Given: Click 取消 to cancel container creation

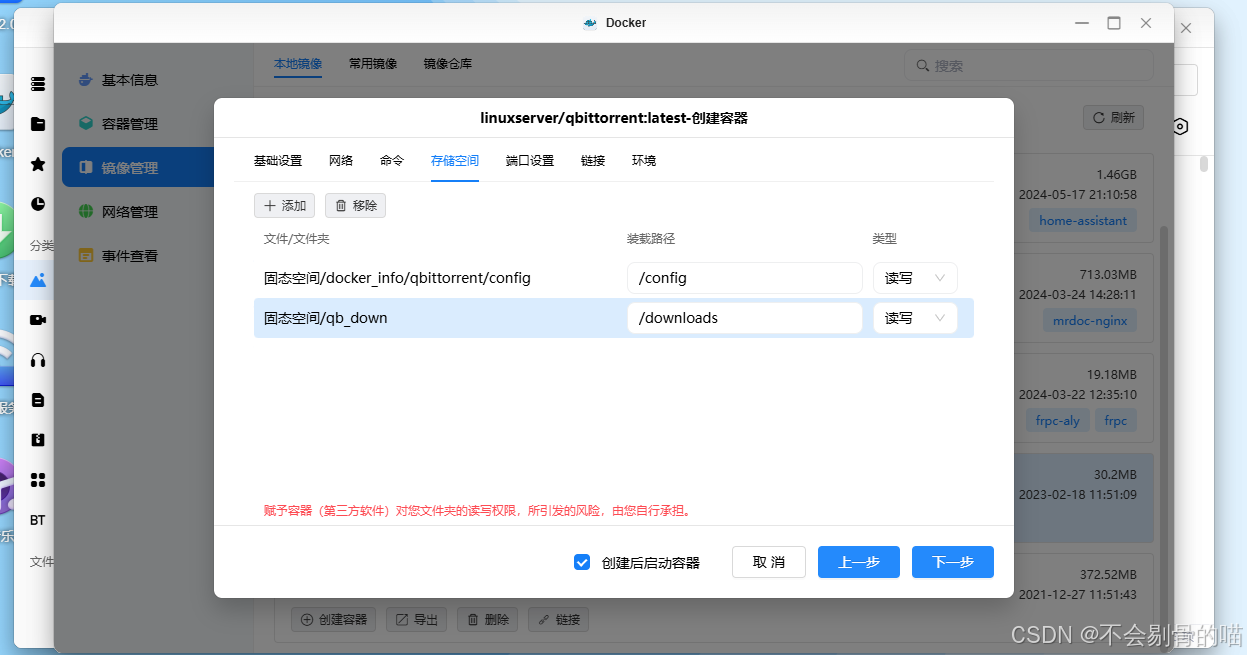Looking at the screenshot, I should pos(769,562).
